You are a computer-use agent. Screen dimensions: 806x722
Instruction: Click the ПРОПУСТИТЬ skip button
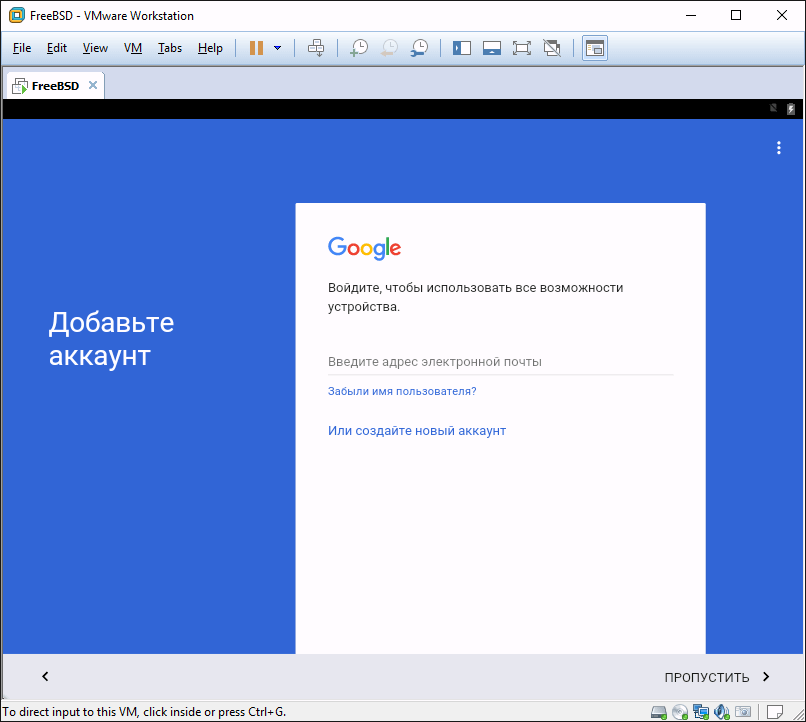click(x=718, y=677)
